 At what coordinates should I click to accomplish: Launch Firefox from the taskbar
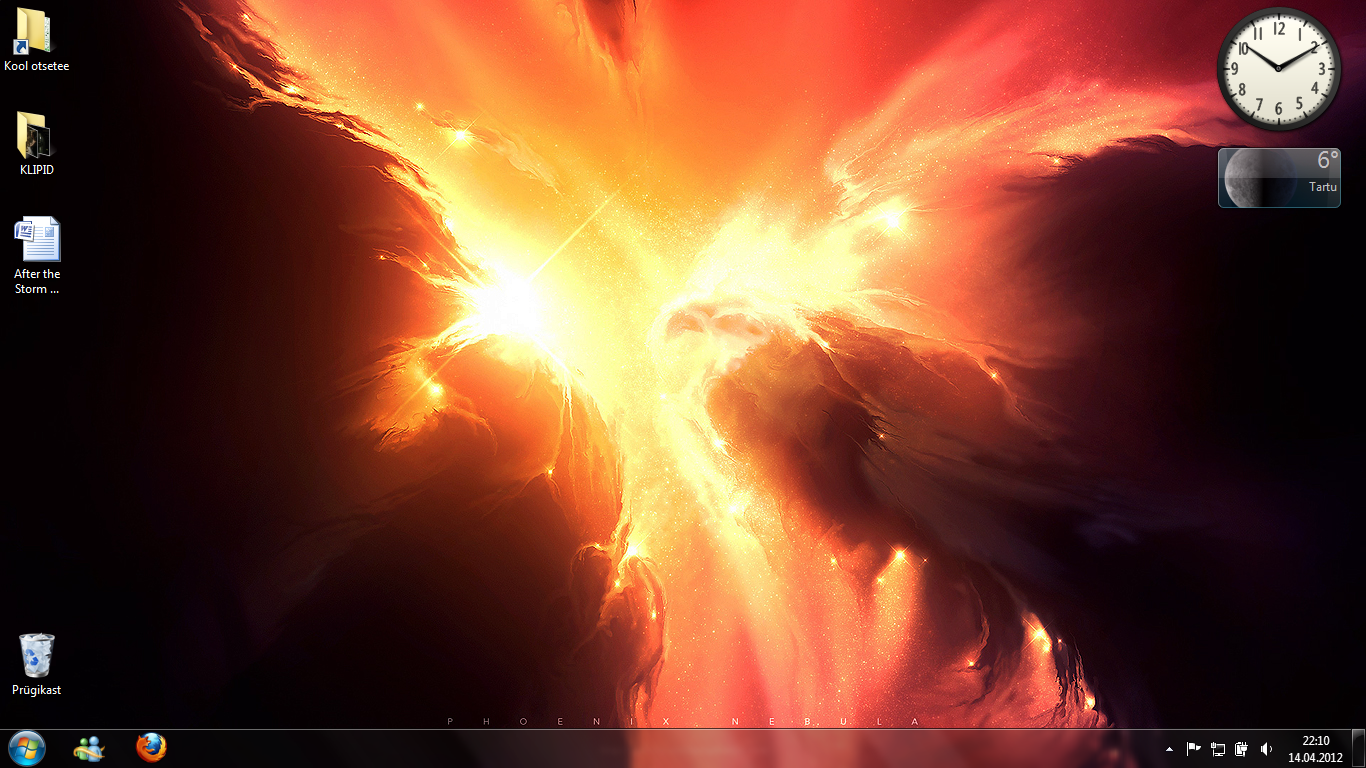click(151, 748)
